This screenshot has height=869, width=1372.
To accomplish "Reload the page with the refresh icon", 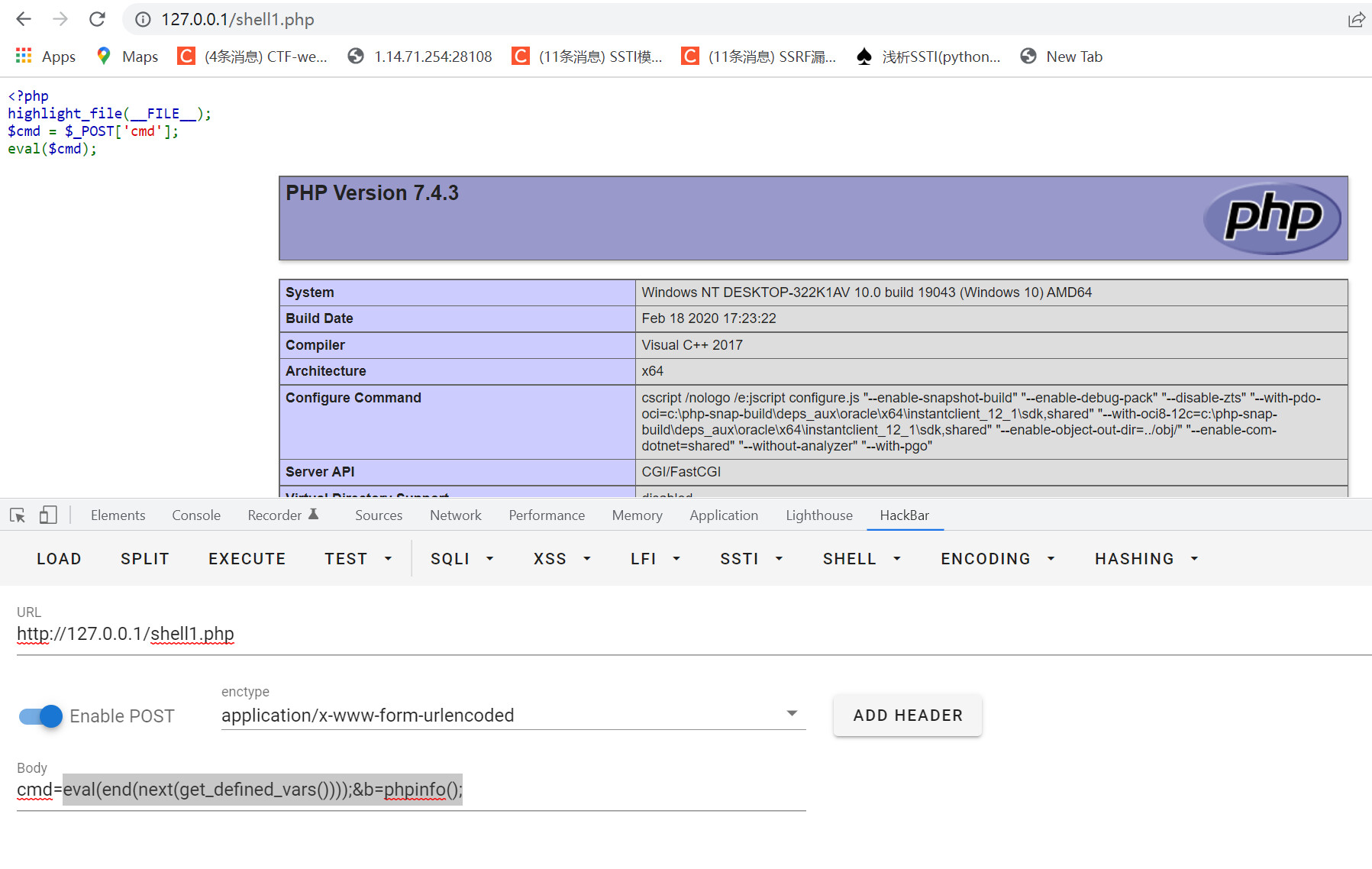I will point(97,19).
